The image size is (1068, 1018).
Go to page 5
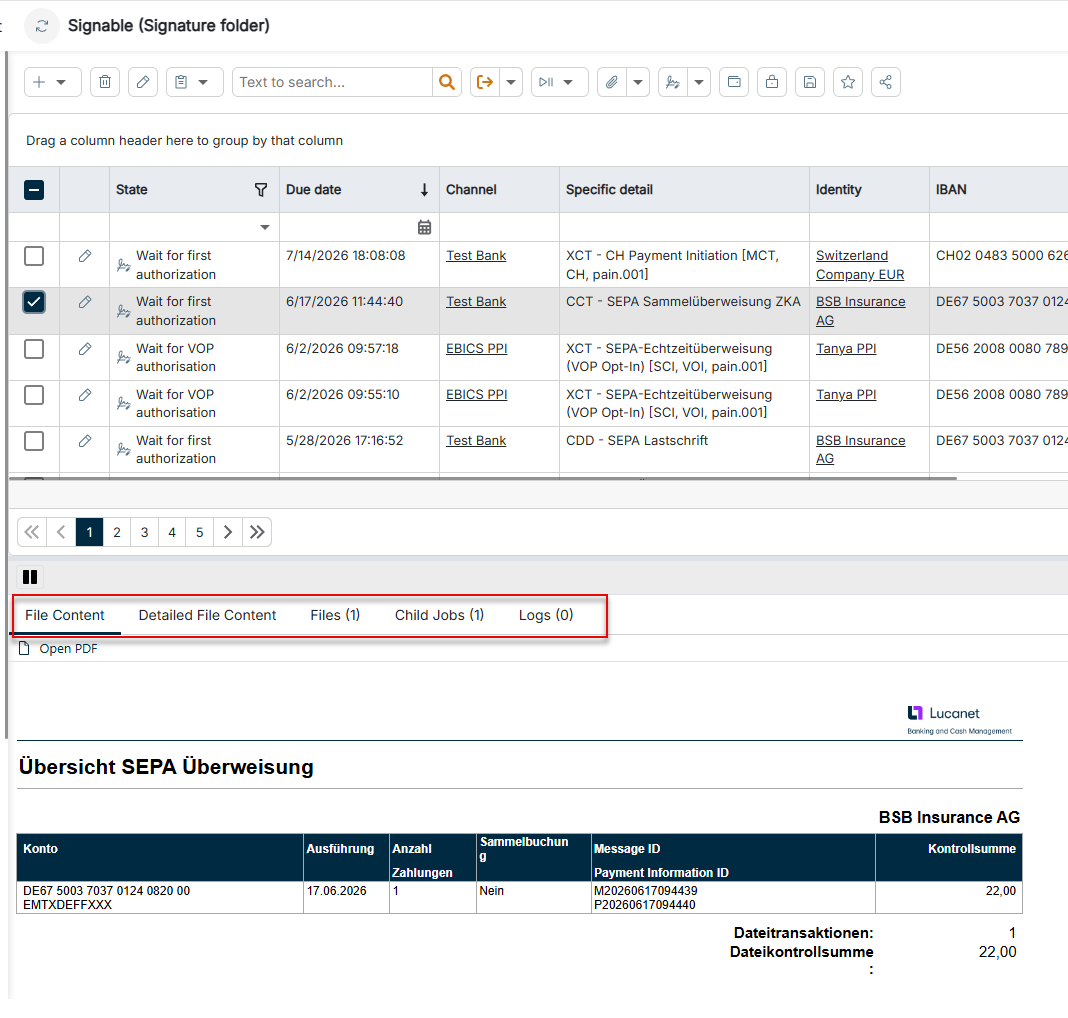(x=200, y=532)
